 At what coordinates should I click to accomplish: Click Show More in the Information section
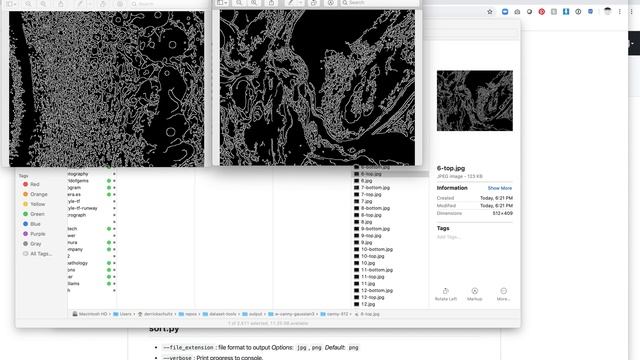(500, 188)
